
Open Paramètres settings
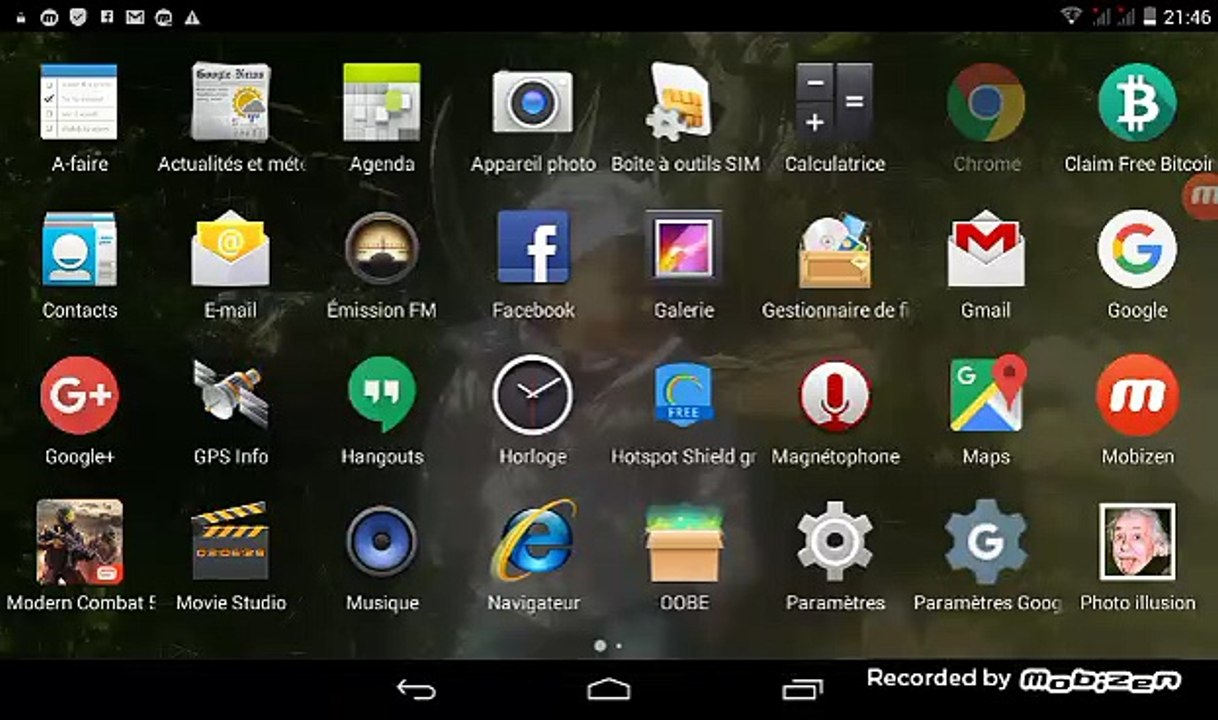(x=835, y=542)
